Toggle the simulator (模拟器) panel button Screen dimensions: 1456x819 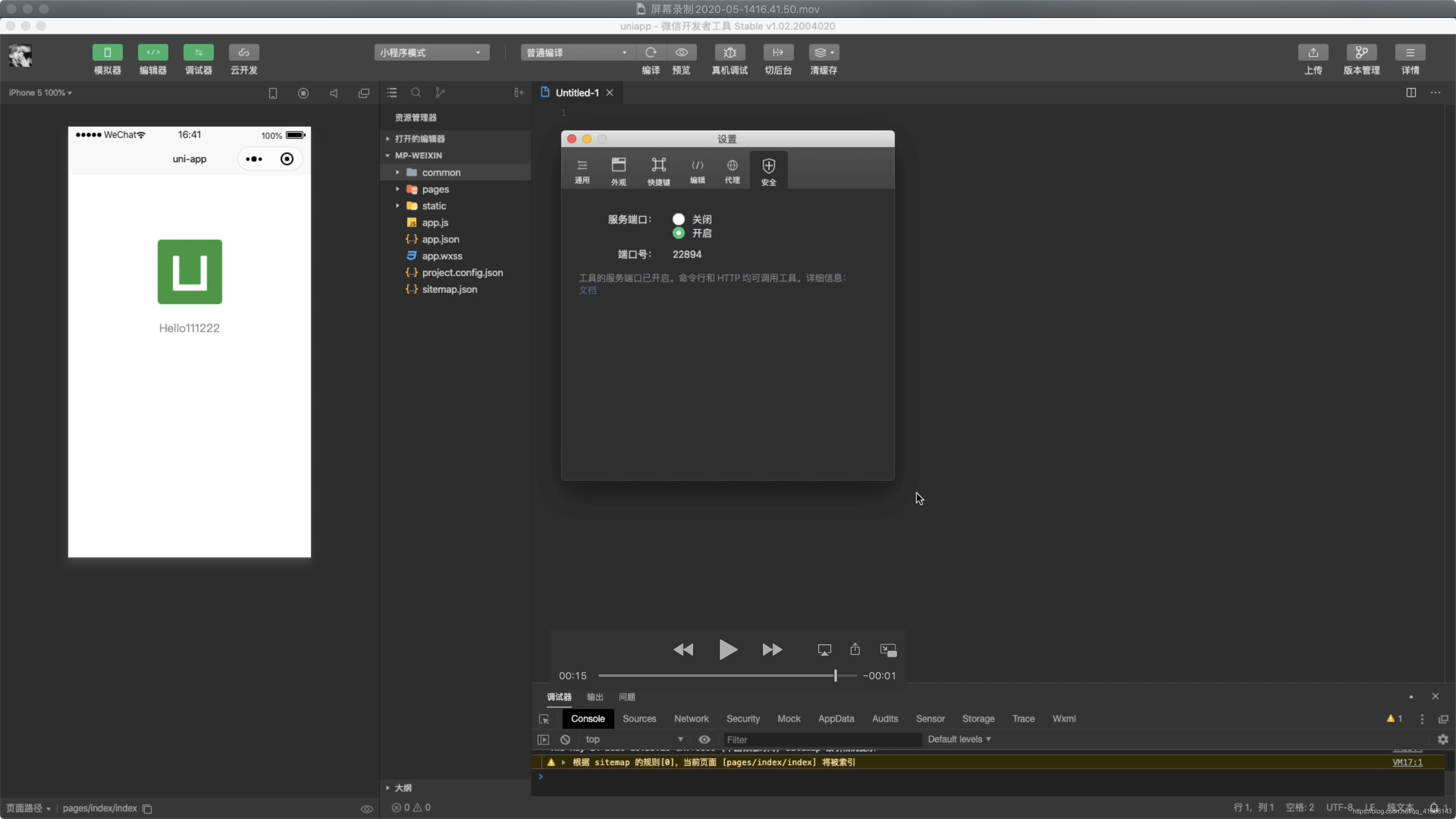tap(107, 52)
